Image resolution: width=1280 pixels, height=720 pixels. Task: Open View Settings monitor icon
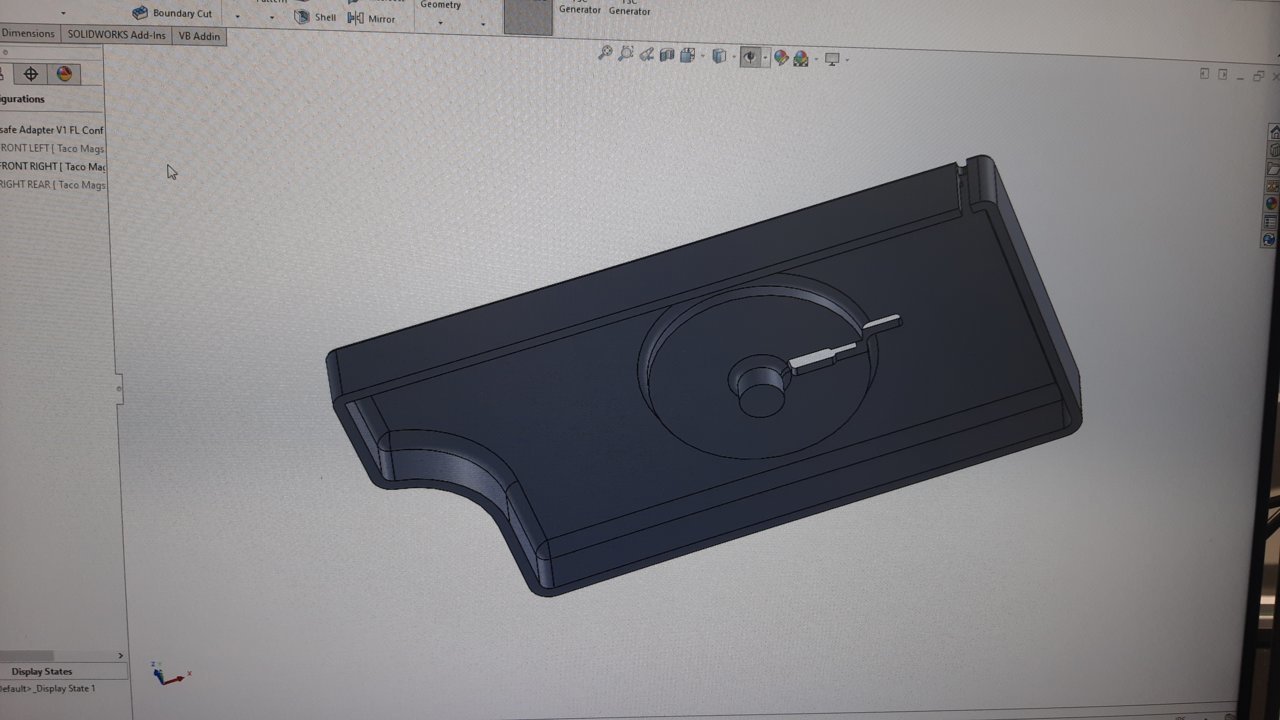point(832,60)
